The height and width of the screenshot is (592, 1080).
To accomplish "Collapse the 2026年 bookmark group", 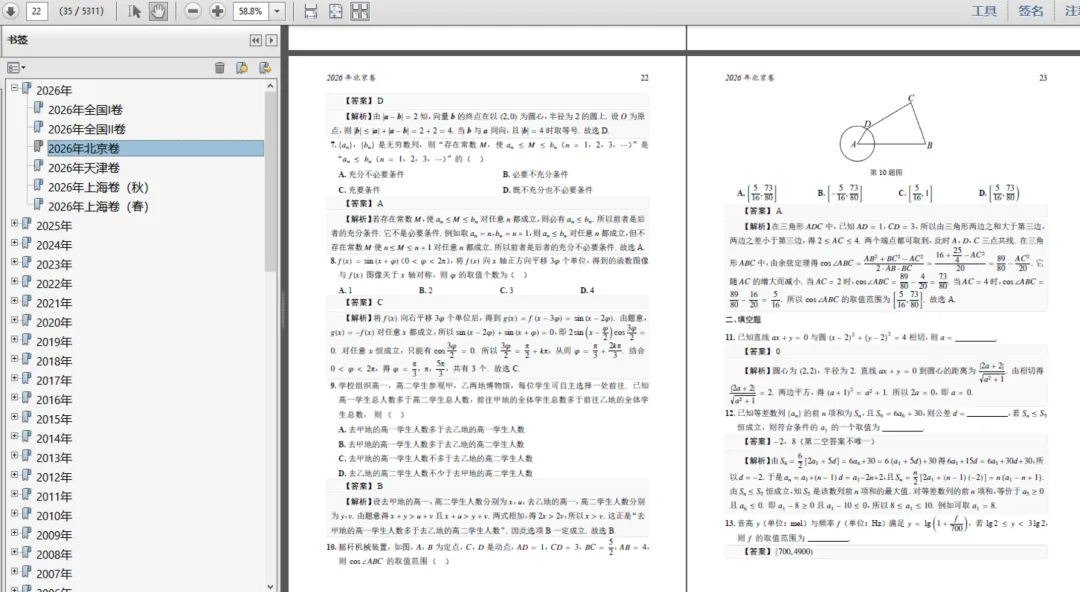I will [x=14, y=88].
